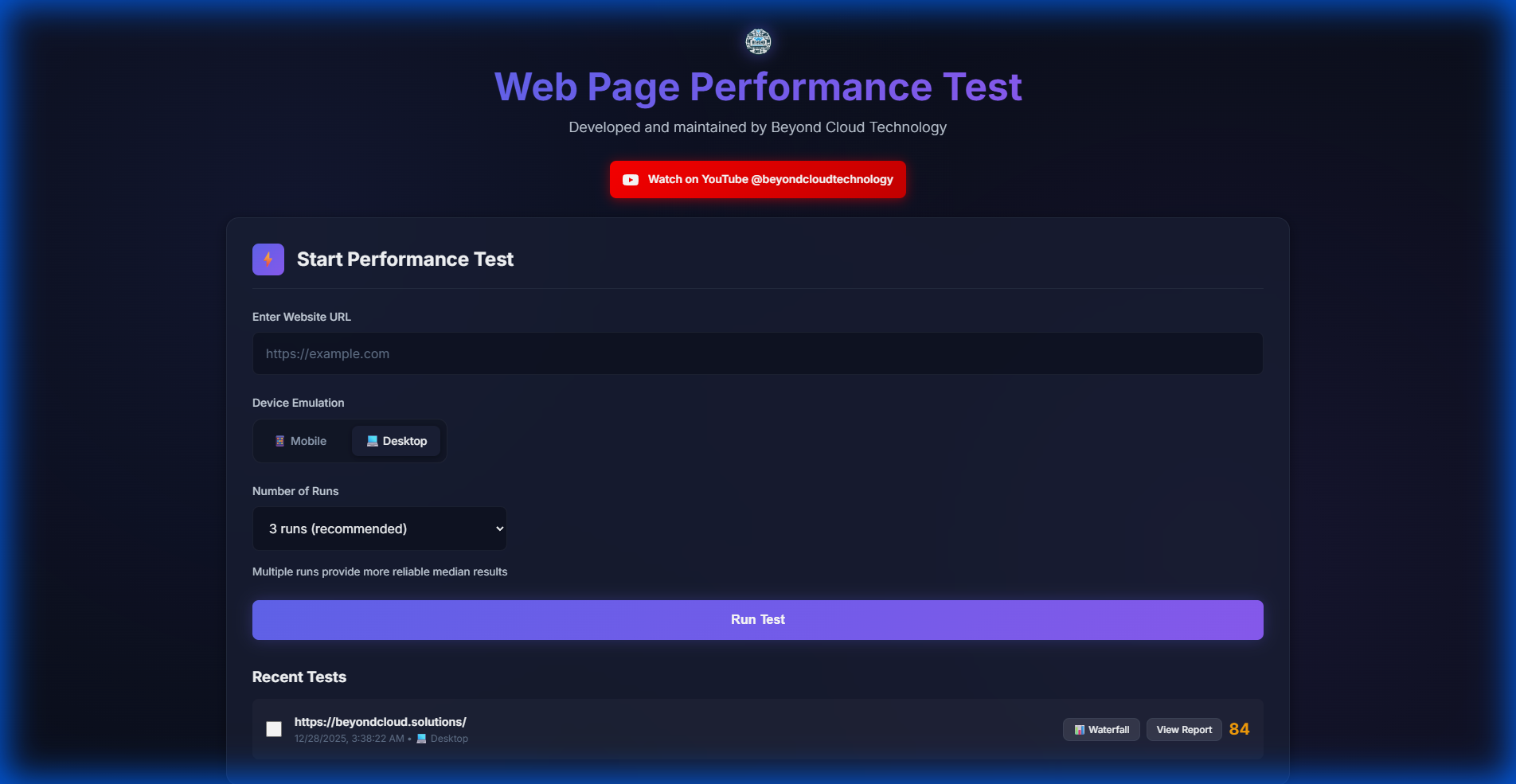Click the laptop icon on the Desktop option
The width and height of the screenshot is (1516, 784).
click(x=371, y=440)
